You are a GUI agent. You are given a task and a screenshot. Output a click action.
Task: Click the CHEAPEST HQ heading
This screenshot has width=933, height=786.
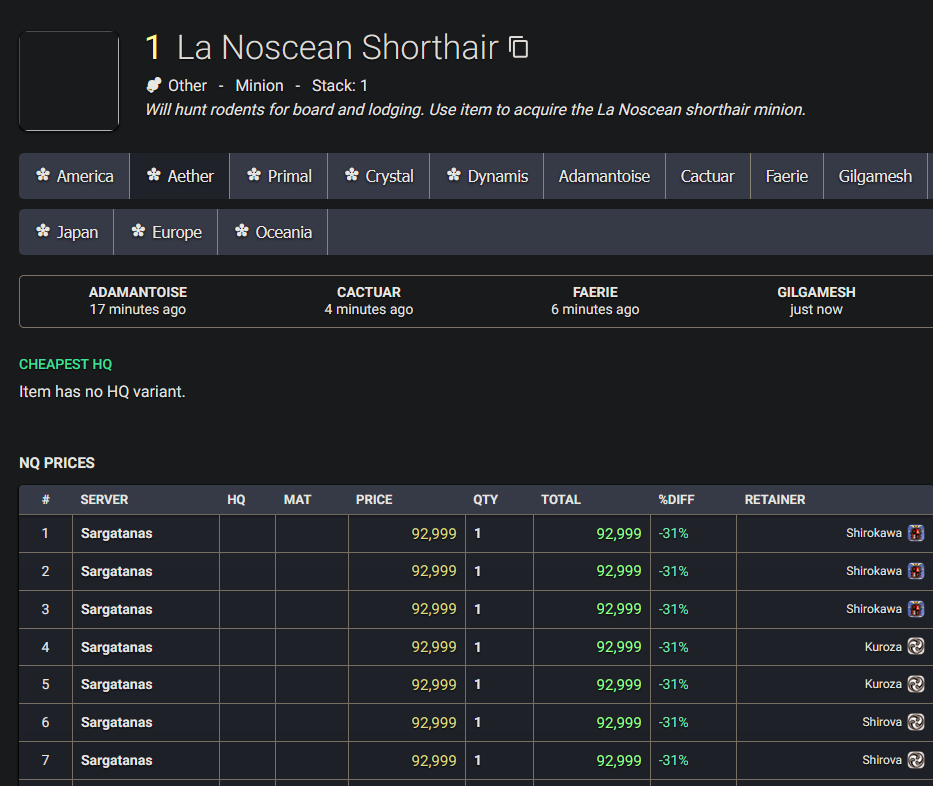[65, 364]
